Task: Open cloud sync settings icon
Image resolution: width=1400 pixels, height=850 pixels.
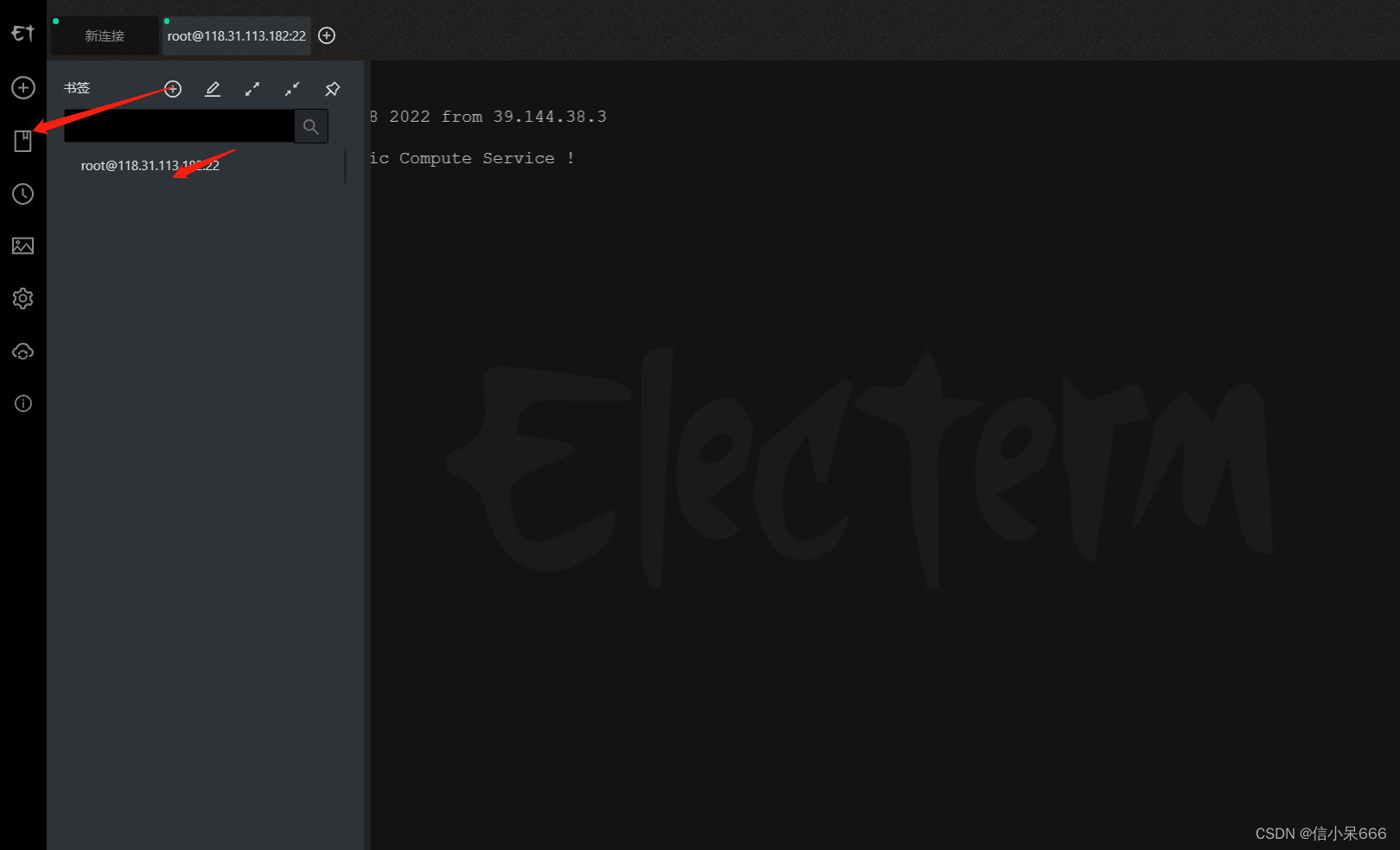Action: (x=23, y=352)
